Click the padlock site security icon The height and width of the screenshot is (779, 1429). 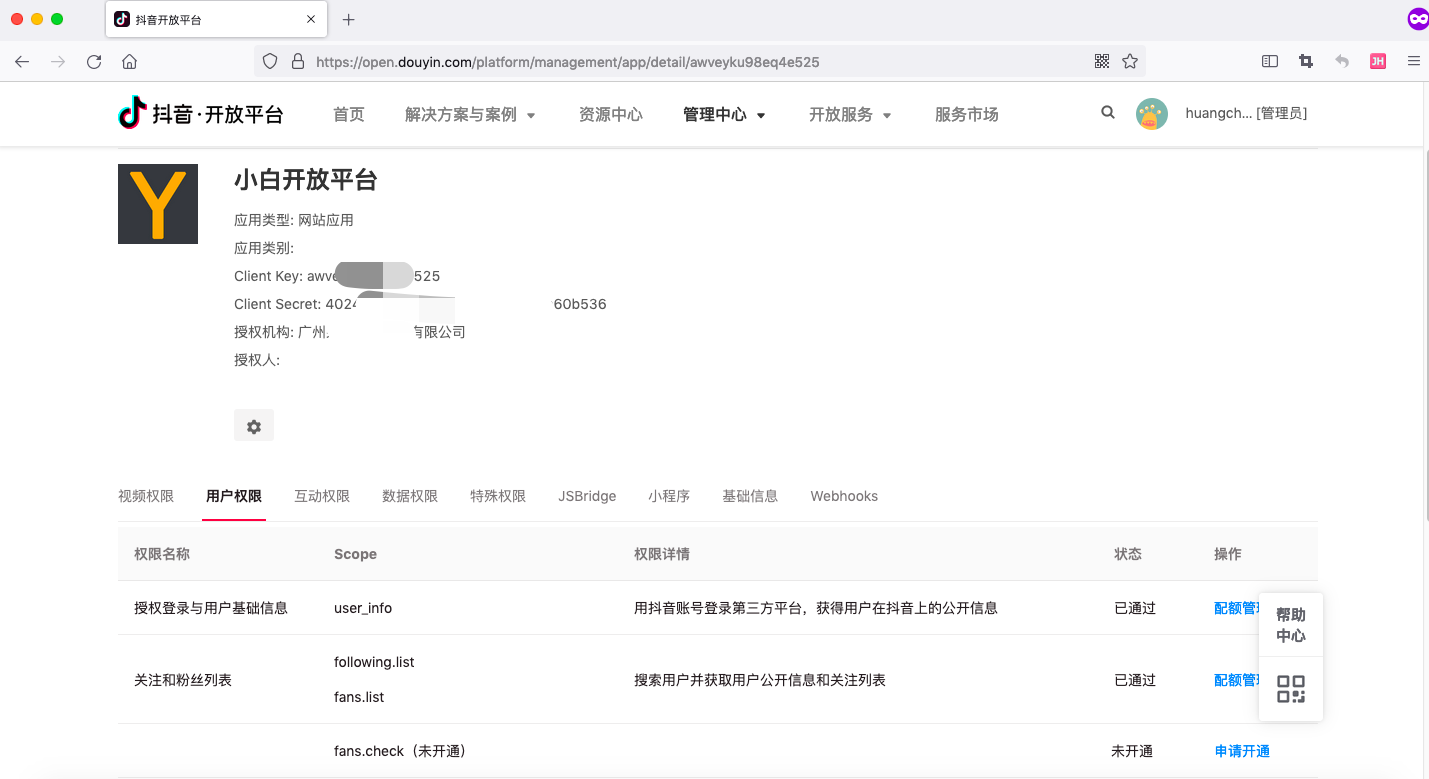tap(297, 61)
